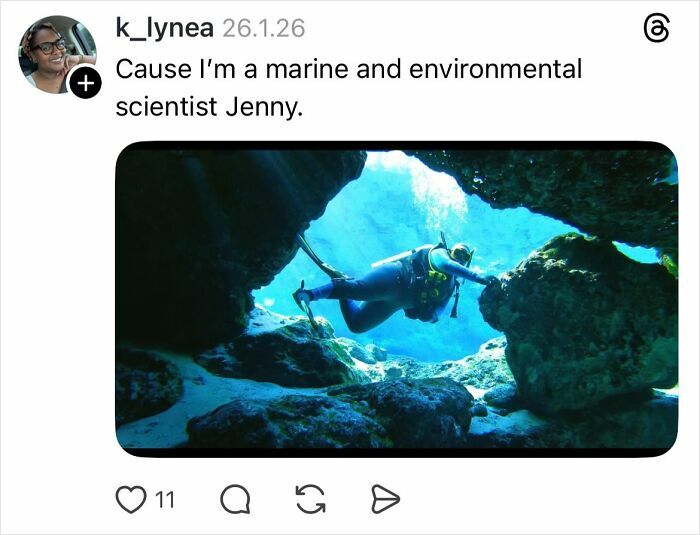Screen dimensions: 700x535
Task: Open the underwater diving photo
Action: (396, 298)
